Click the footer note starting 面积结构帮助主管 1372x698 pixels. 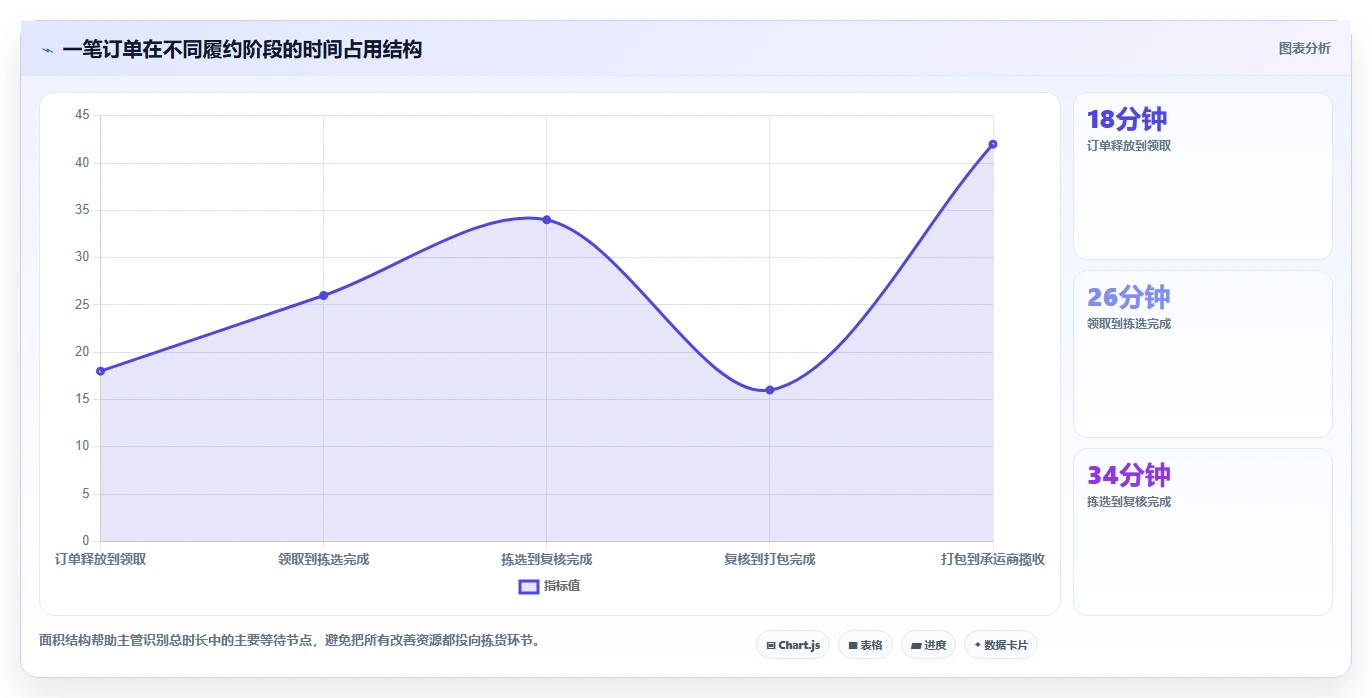292,640
